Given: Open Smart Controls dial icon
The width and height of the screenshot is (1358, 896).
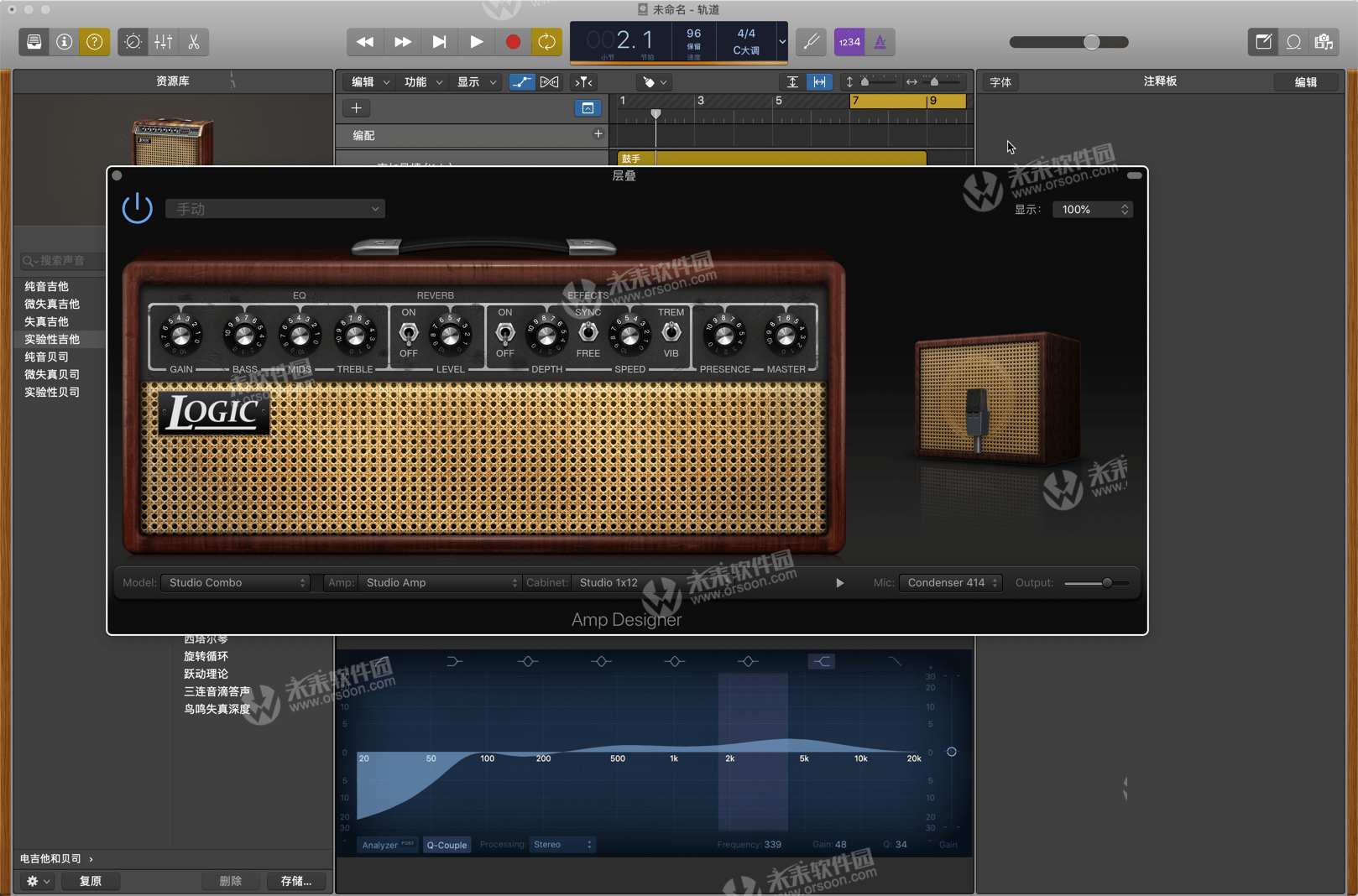Looking at the screenshot, I should [133, 42].
